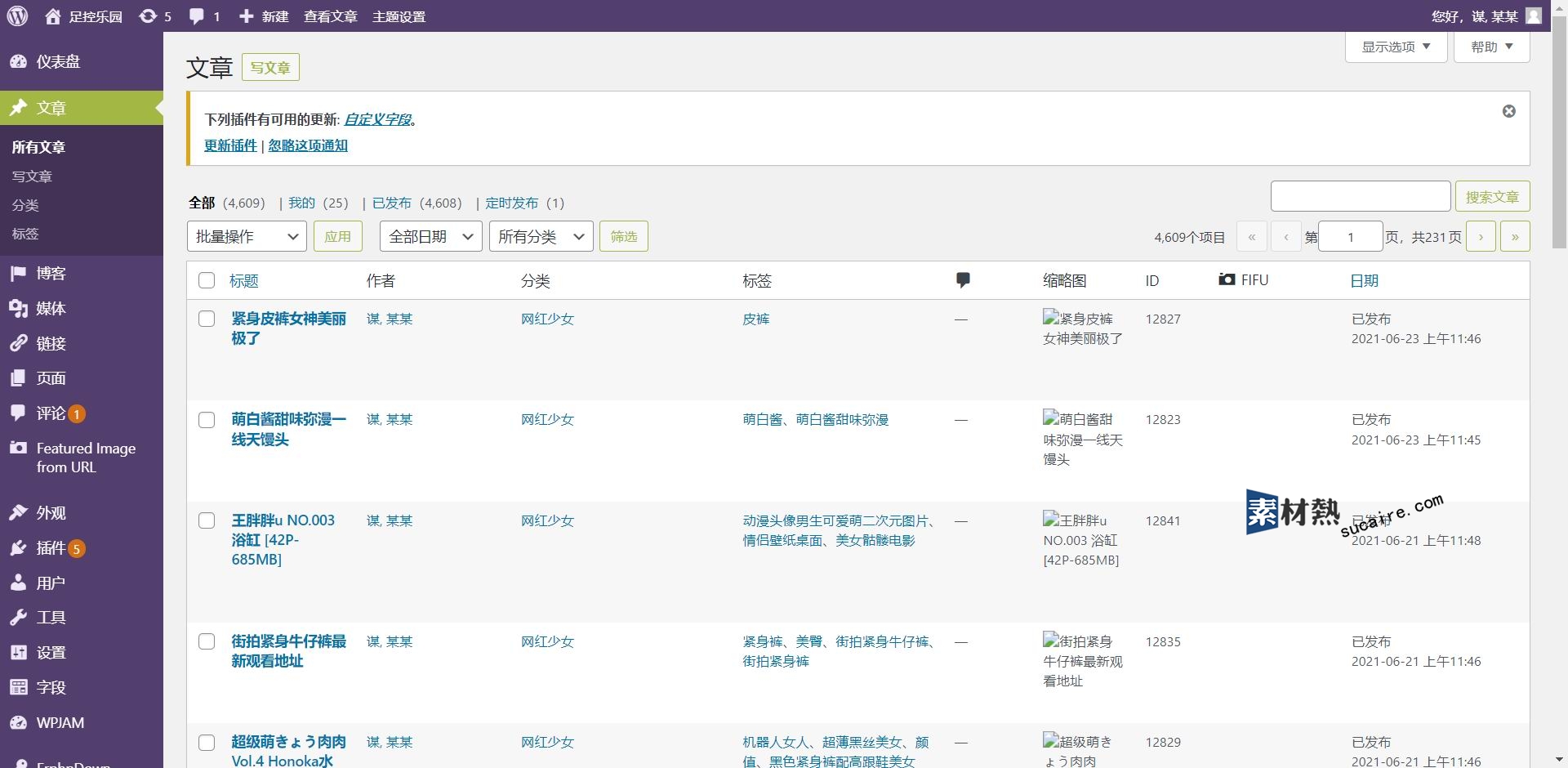Open the 页面 pages icon
The width and height of the screenshot is (1568, 768).
(19, 378)
